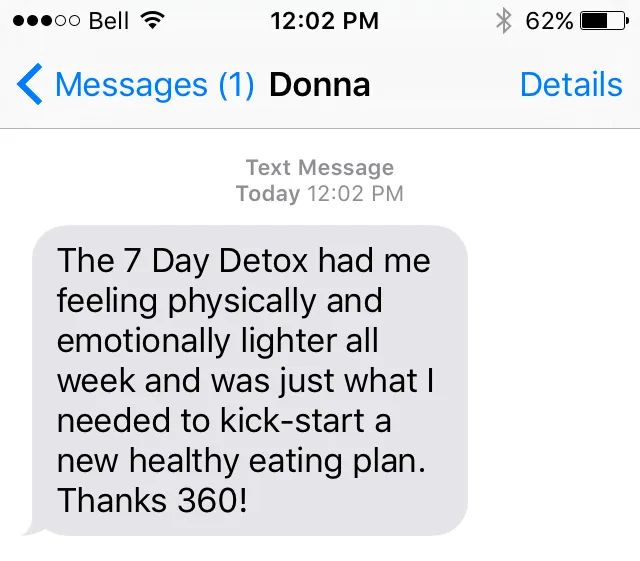Screen dimensions: 640x561
Task: Tap the (1) unread count badge
Action: click(x=236, y=85)
